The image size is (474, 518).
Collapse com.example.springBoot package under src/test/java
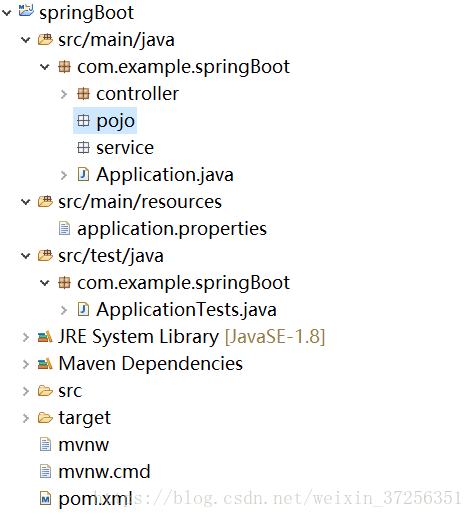45,283
